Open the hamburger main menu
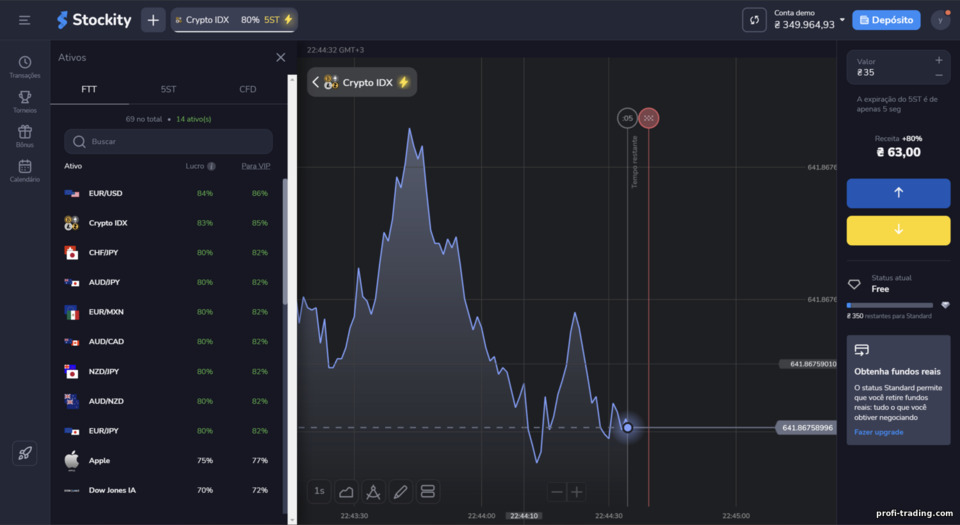 pos(24,20)
